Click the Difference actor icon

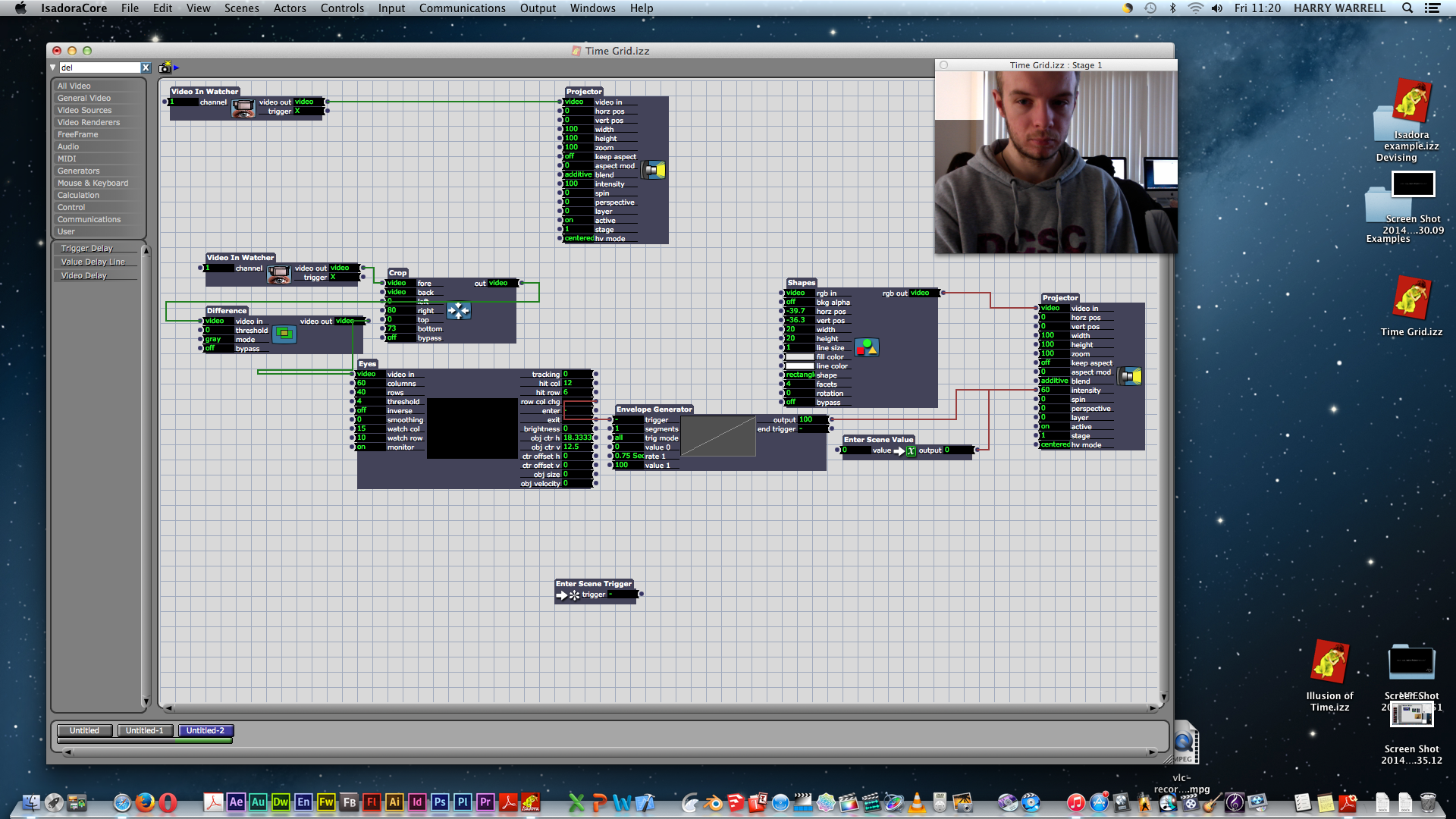(x=284, y=332)
